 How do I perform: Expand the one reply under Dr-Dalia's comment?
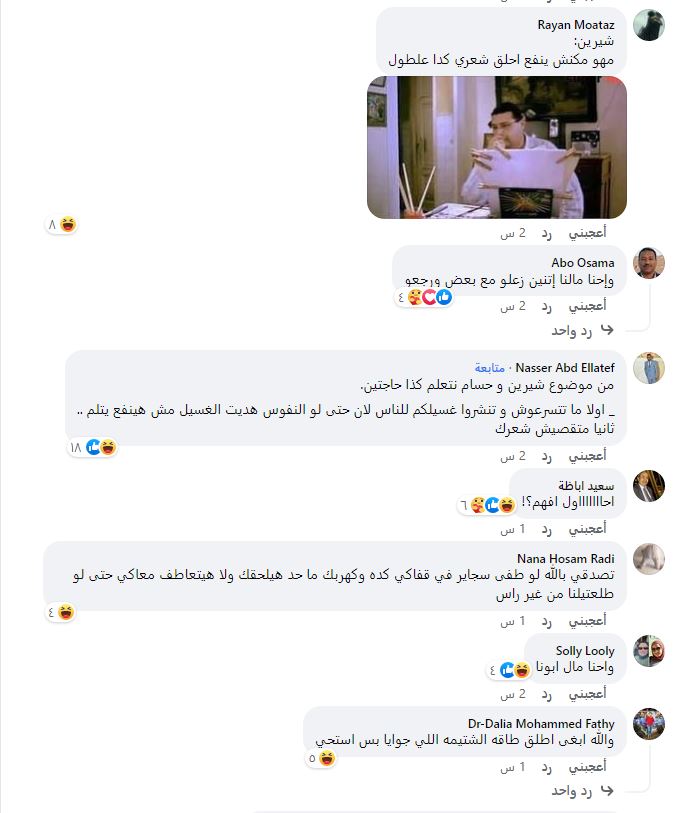[582, 791]
